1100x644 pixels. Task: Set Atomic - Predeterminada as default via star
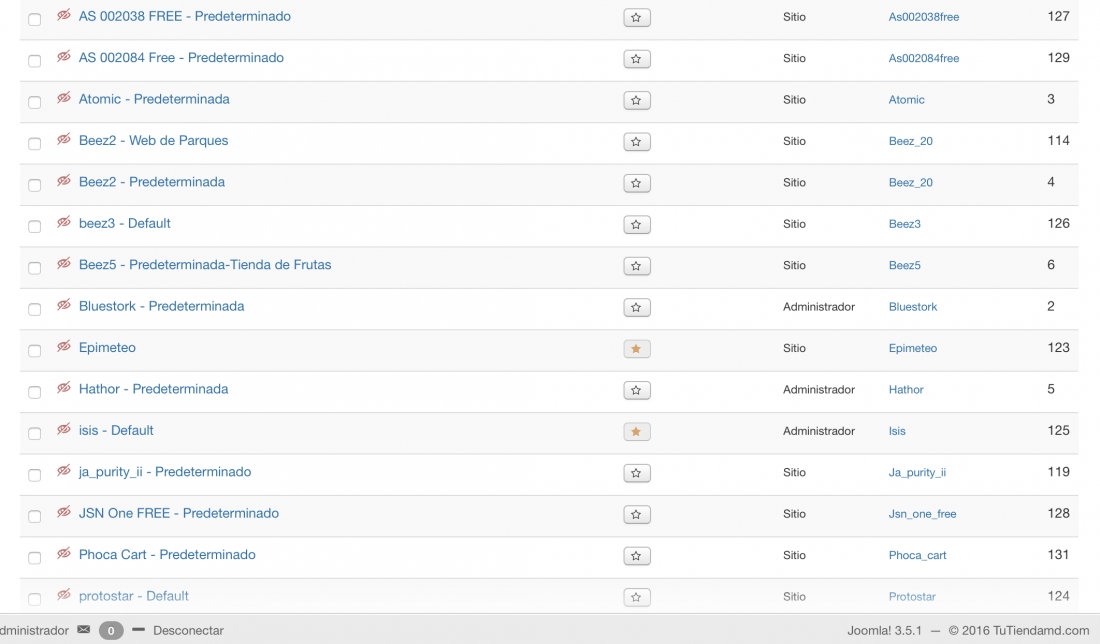tap(636, 100)
